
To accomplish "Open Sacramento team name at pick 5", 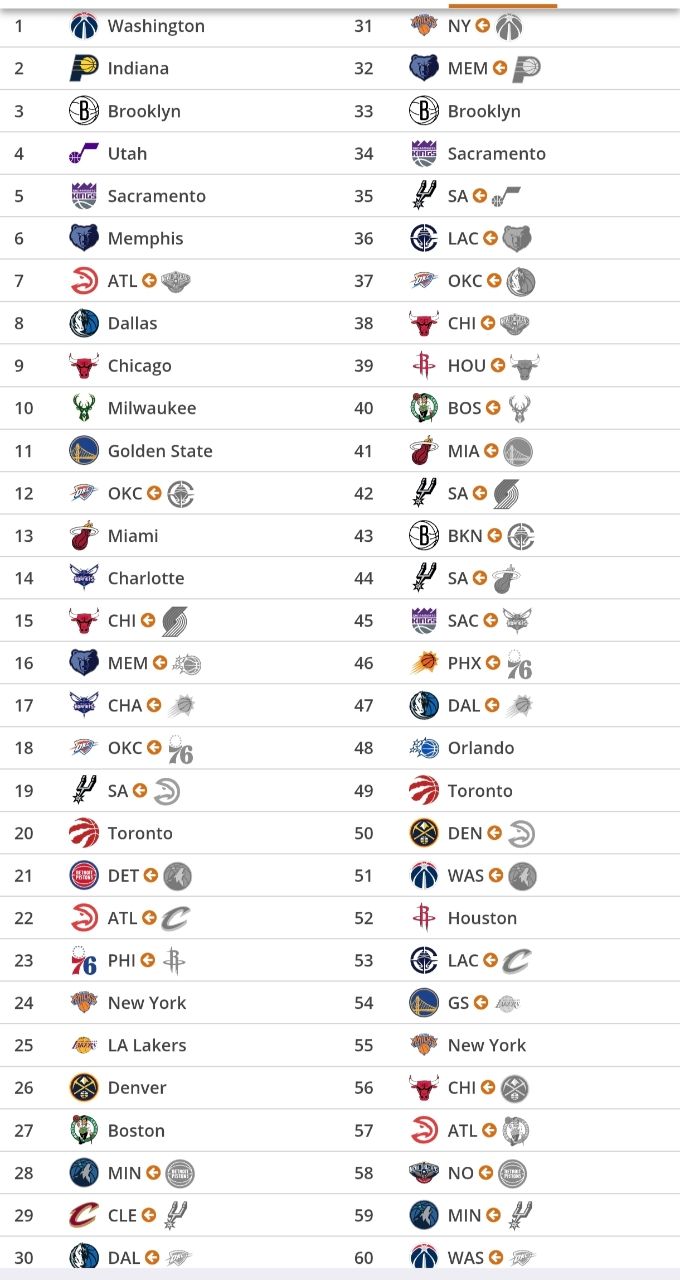I will (157, 196).
